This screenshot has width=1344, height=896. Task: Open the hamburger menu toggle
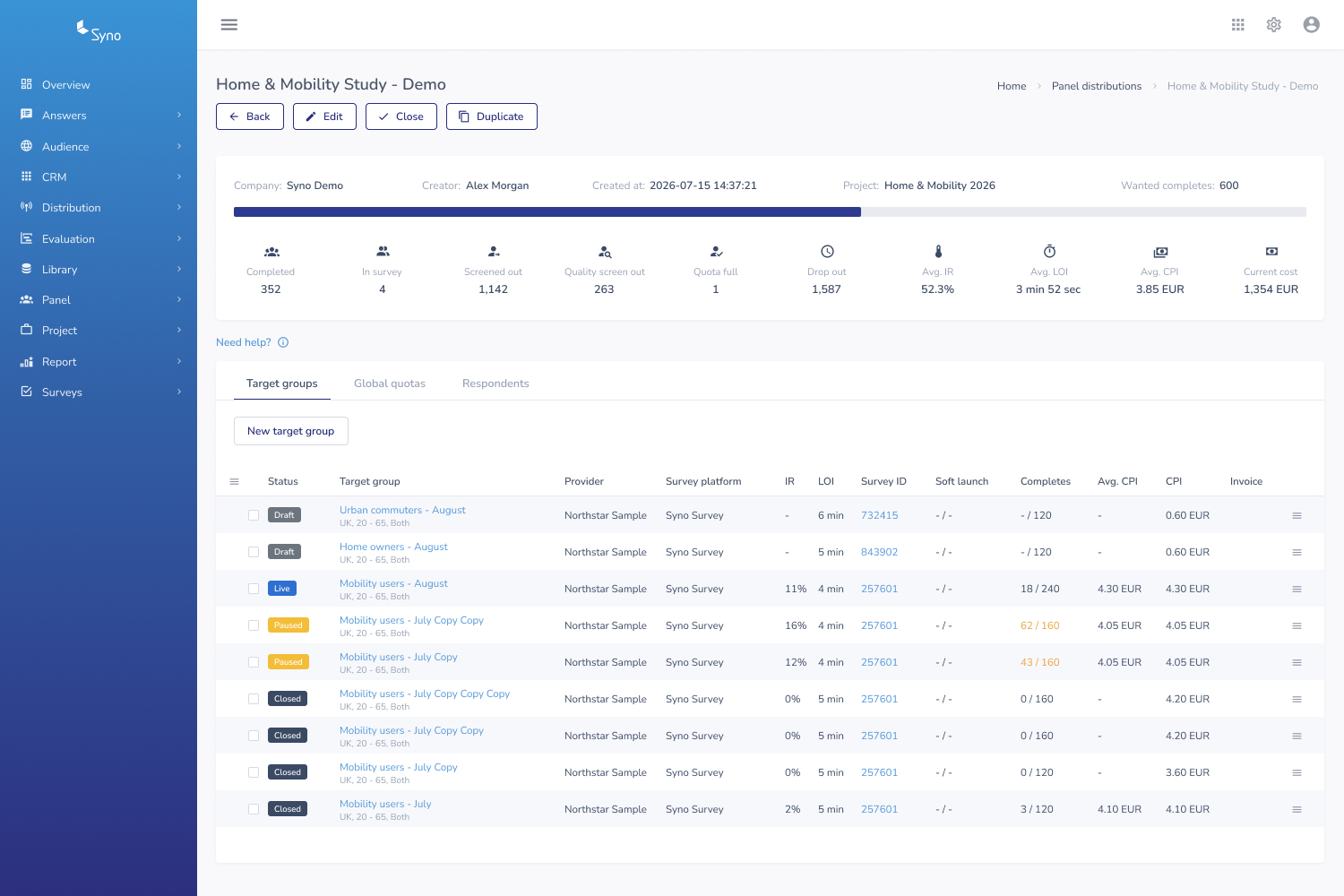229,25
